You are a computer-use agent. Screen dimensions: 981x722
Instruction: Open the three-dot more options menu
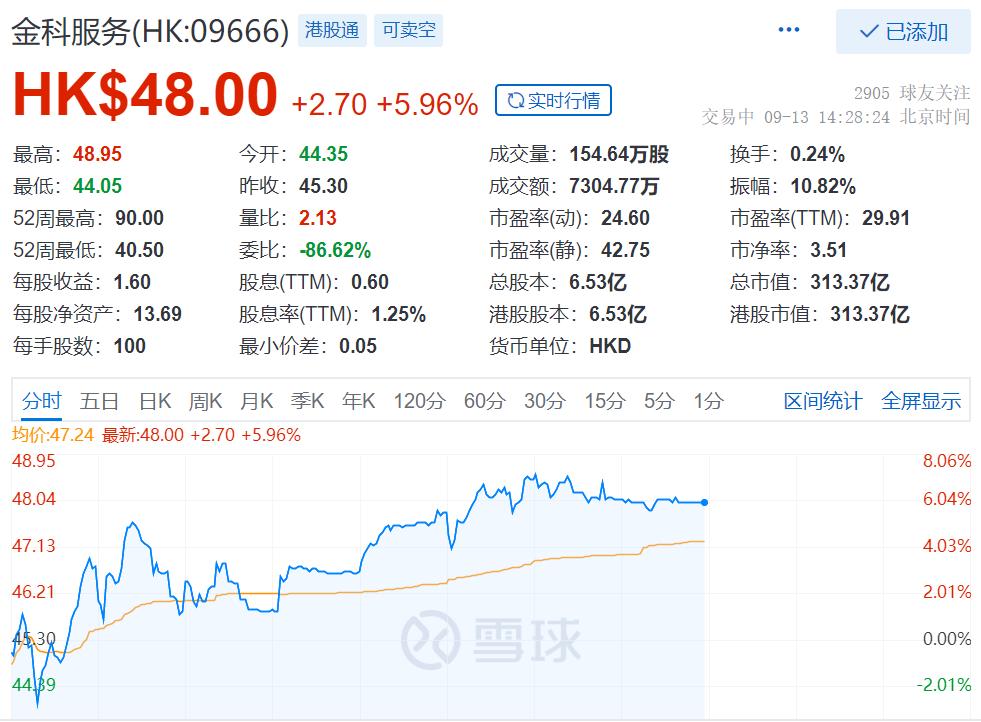tap(788, 30)
